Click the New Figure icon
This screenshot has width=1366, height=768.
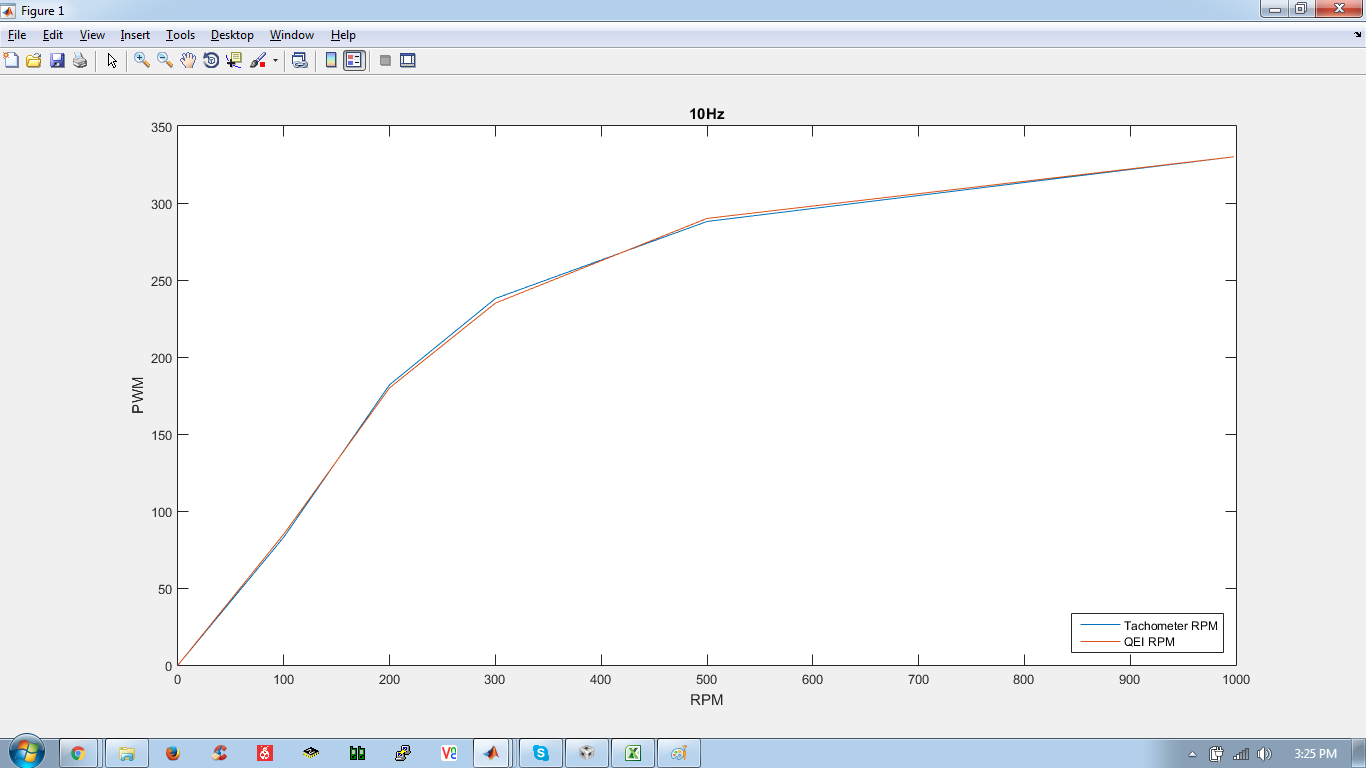click(12, 60)
